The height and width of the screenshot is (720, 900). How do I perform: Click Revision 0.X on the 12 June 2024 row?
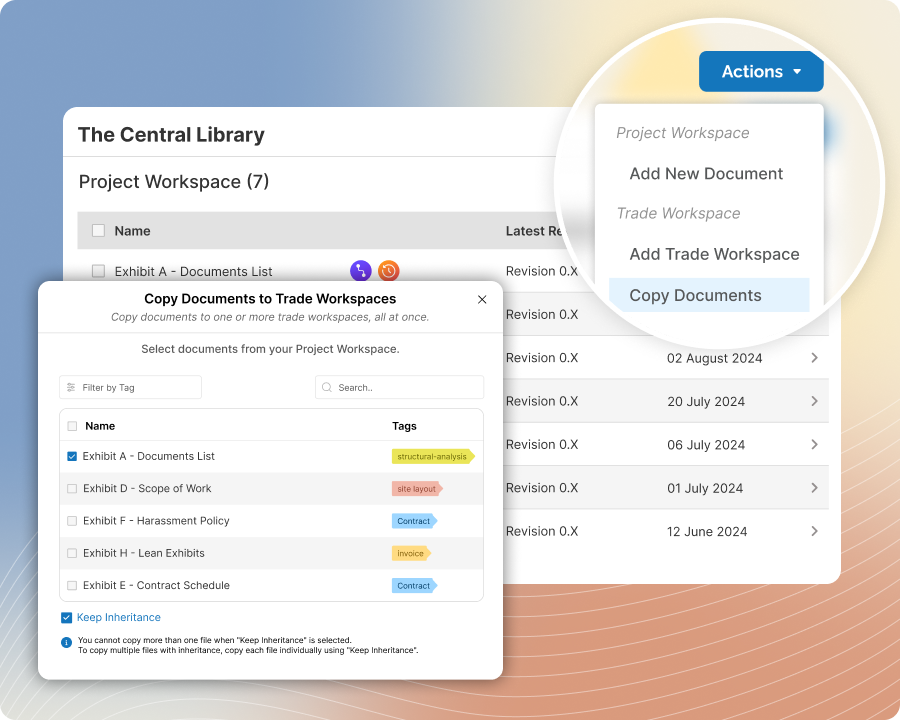[542, 531]
